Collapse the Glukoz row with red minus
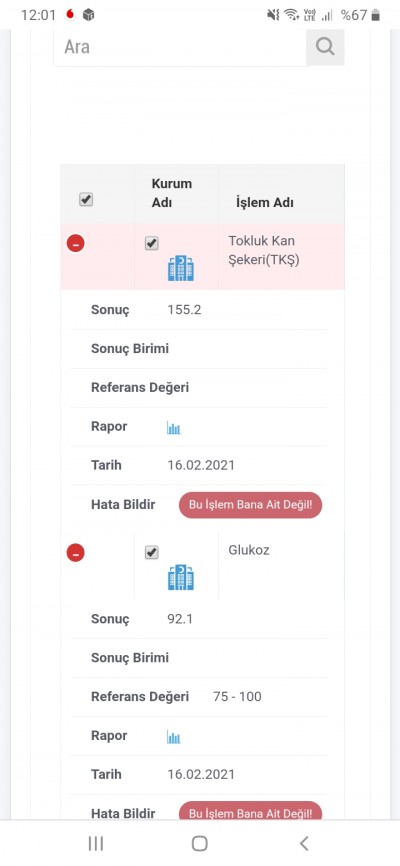 point(76,552)
